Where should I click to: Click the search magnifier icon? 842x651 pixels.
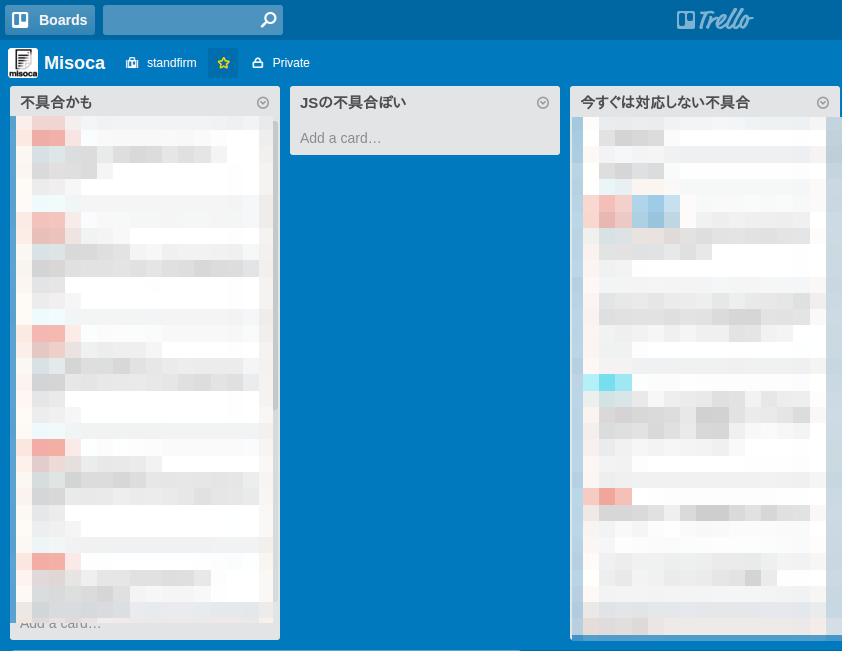(x=268, y=20)
